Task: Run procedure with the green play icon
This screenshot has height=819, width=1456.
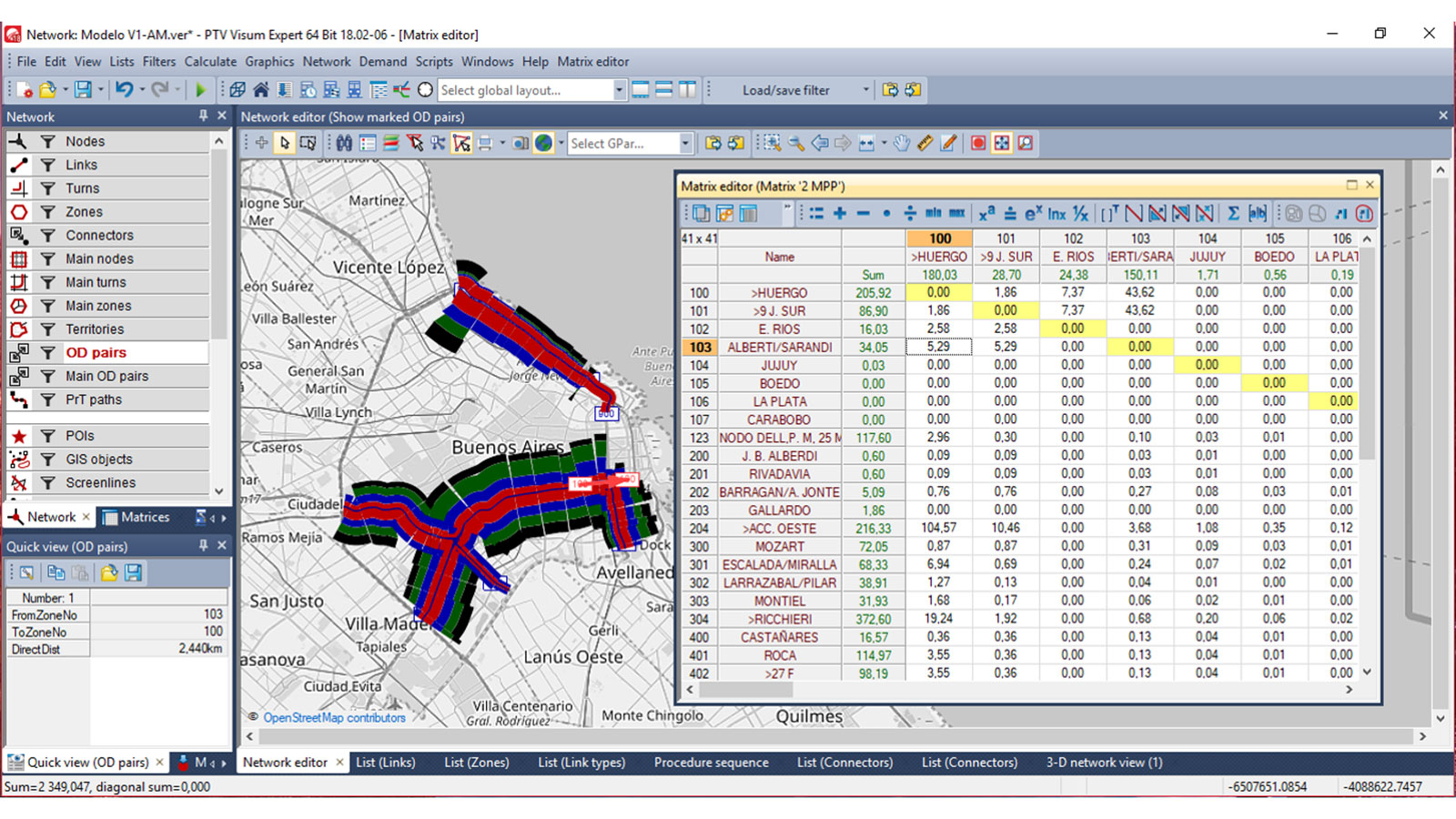Action: [201, 89]
